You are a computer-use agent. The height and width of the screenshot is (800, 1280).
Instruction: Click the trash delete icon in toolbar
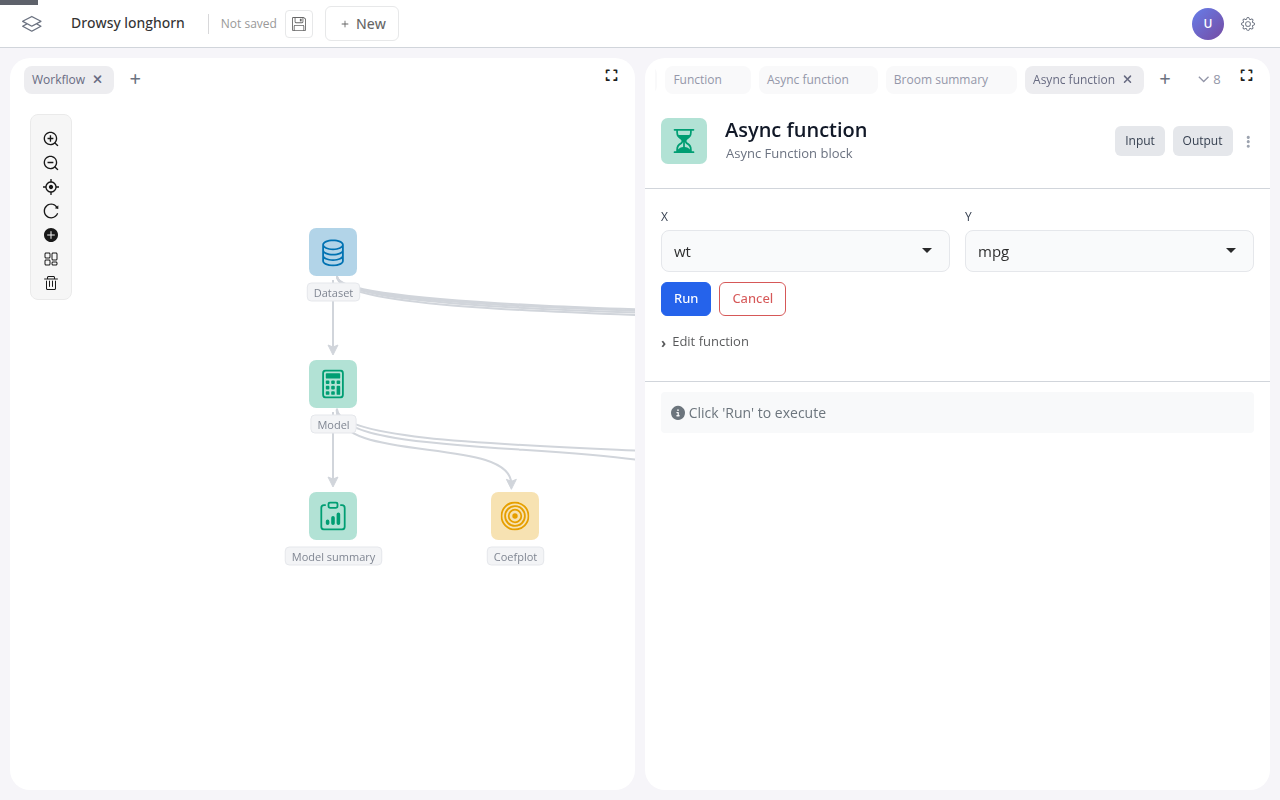pyautogui.click(x=51, y=283)
